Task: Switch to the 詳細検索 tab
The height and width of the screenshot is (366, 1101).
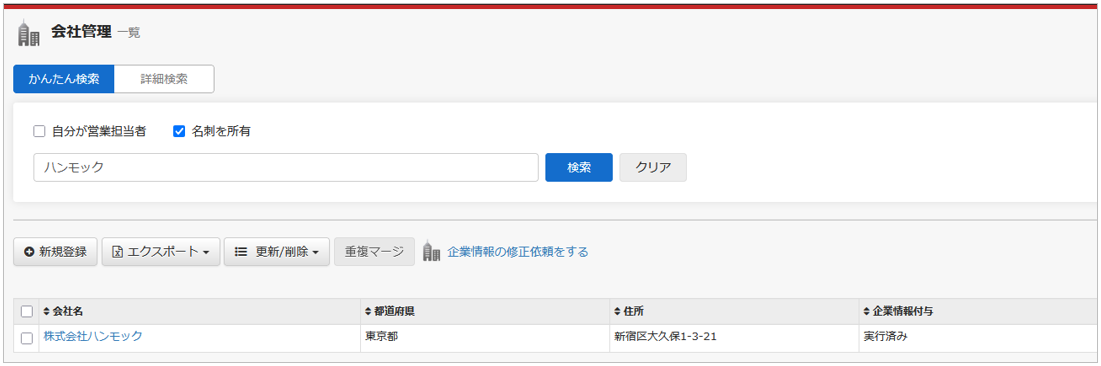Action: (x=164, y=79)
